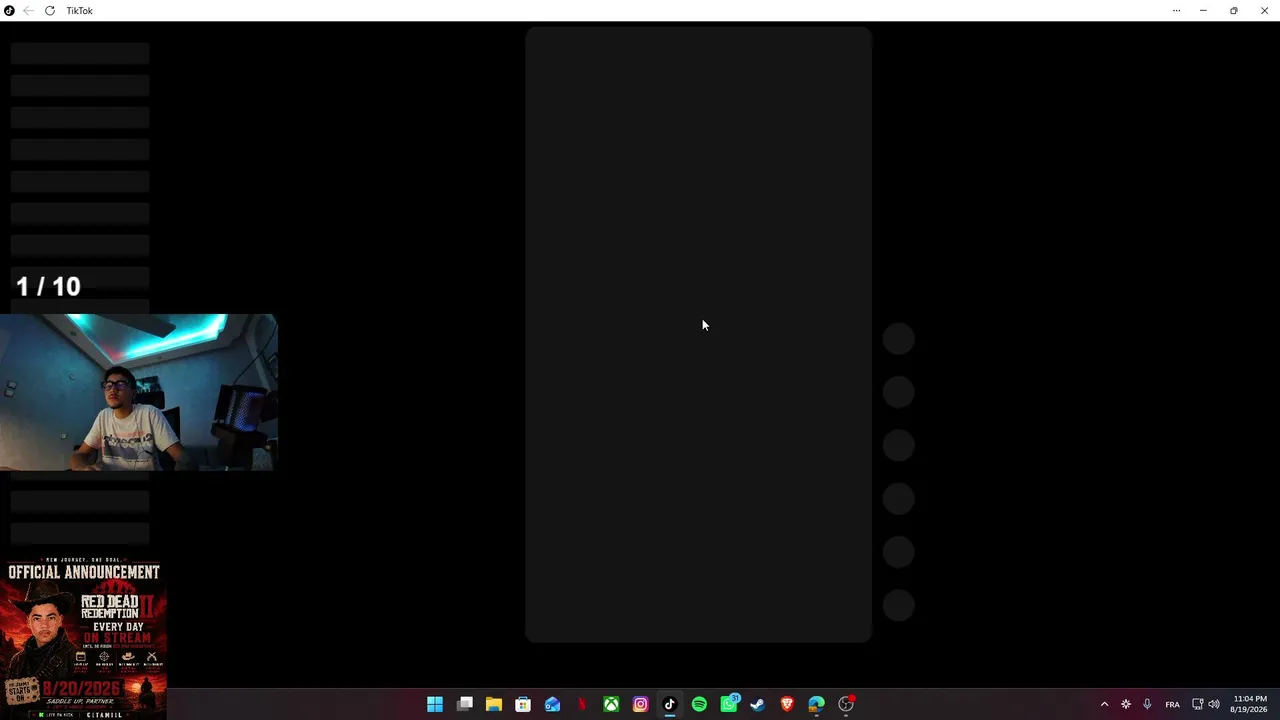Launch Netflix from the taskbar
Viewport: 1280px width, 720px height.
coord(582,704)
